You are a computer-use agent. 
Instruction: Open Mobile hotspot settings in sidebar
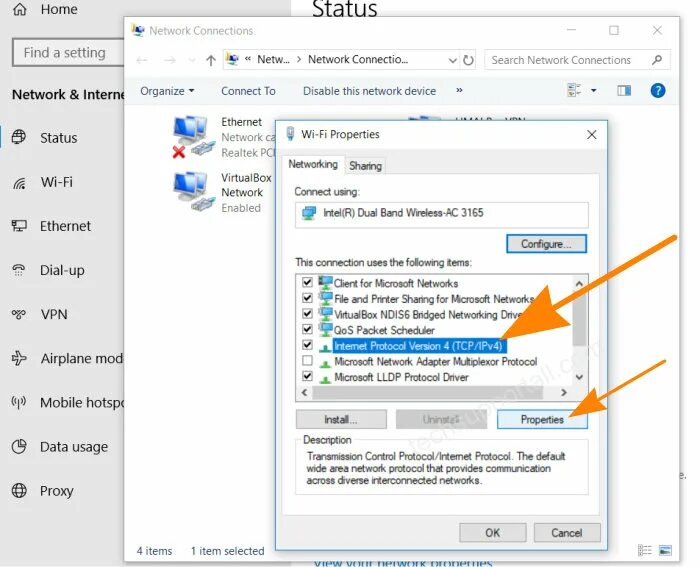67,402
